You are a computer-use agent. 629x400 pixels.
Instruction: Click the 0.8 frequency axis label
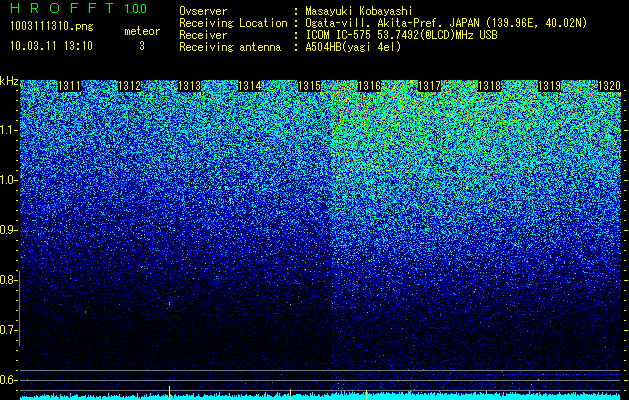point(8,280)
